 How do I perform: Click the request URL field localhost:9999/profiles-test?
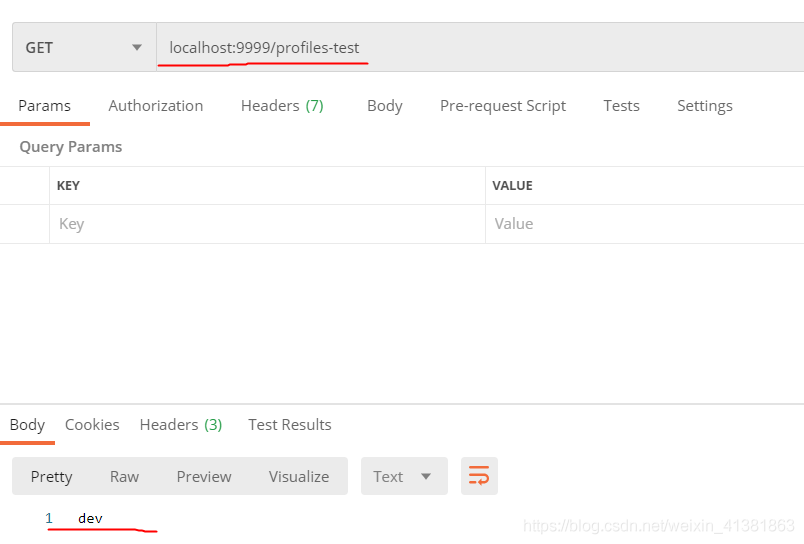pos(480,47)
